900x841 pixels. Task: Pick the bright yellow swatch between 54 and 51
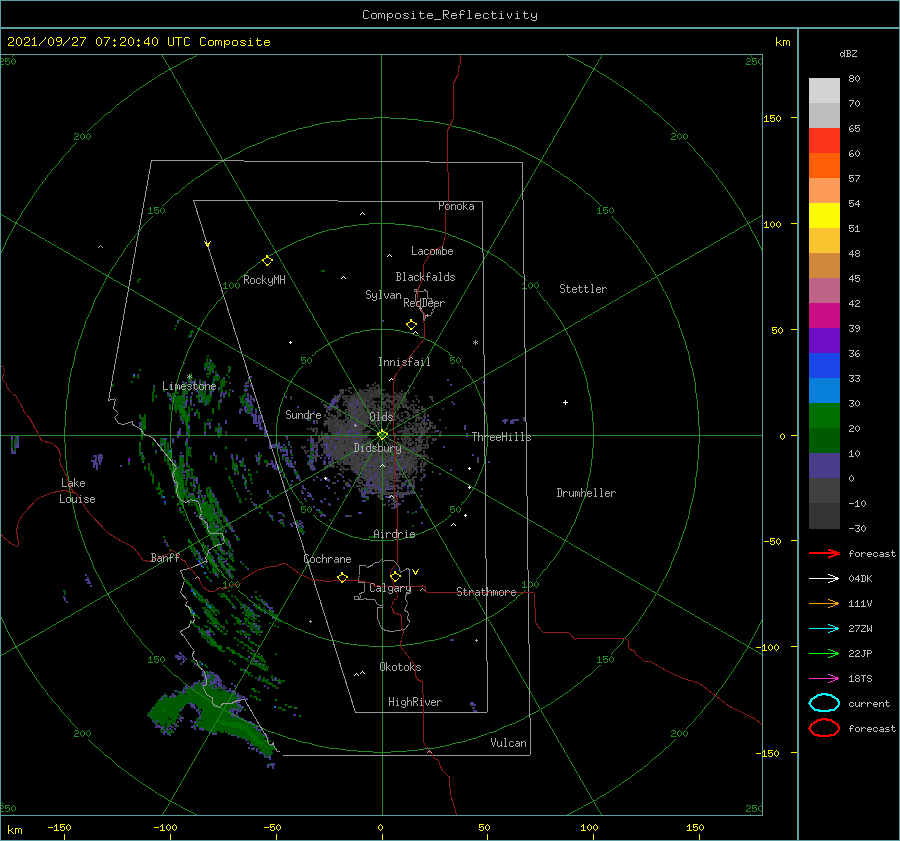point(824,216)
